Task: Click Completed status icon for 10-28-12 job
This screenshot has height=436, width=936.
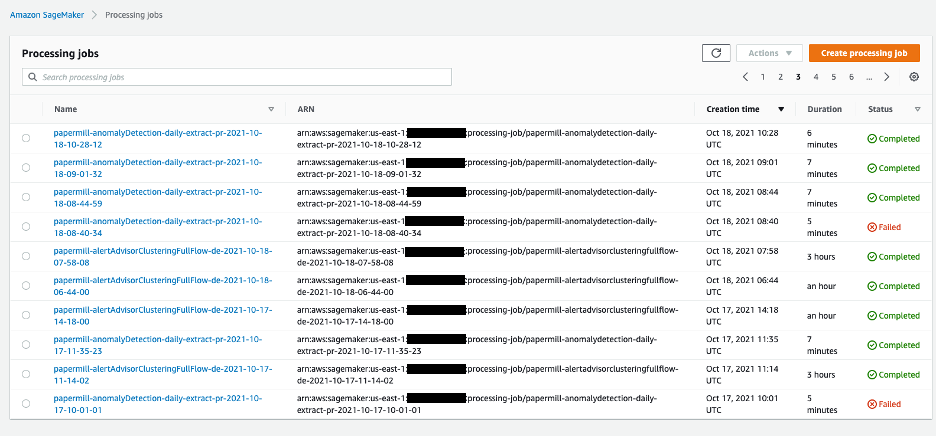Action: (872, 139)
